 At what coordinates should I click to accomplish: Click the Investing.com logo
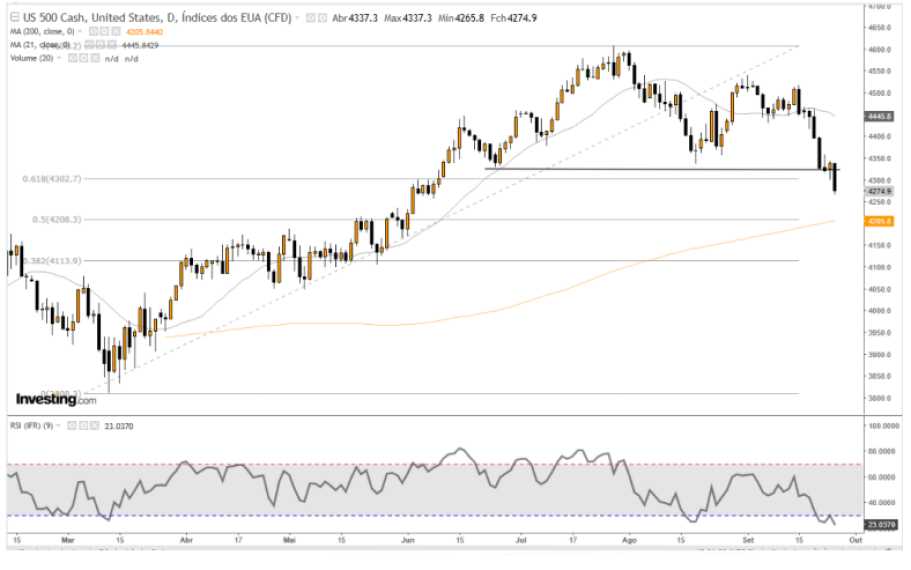pos(56,399)
